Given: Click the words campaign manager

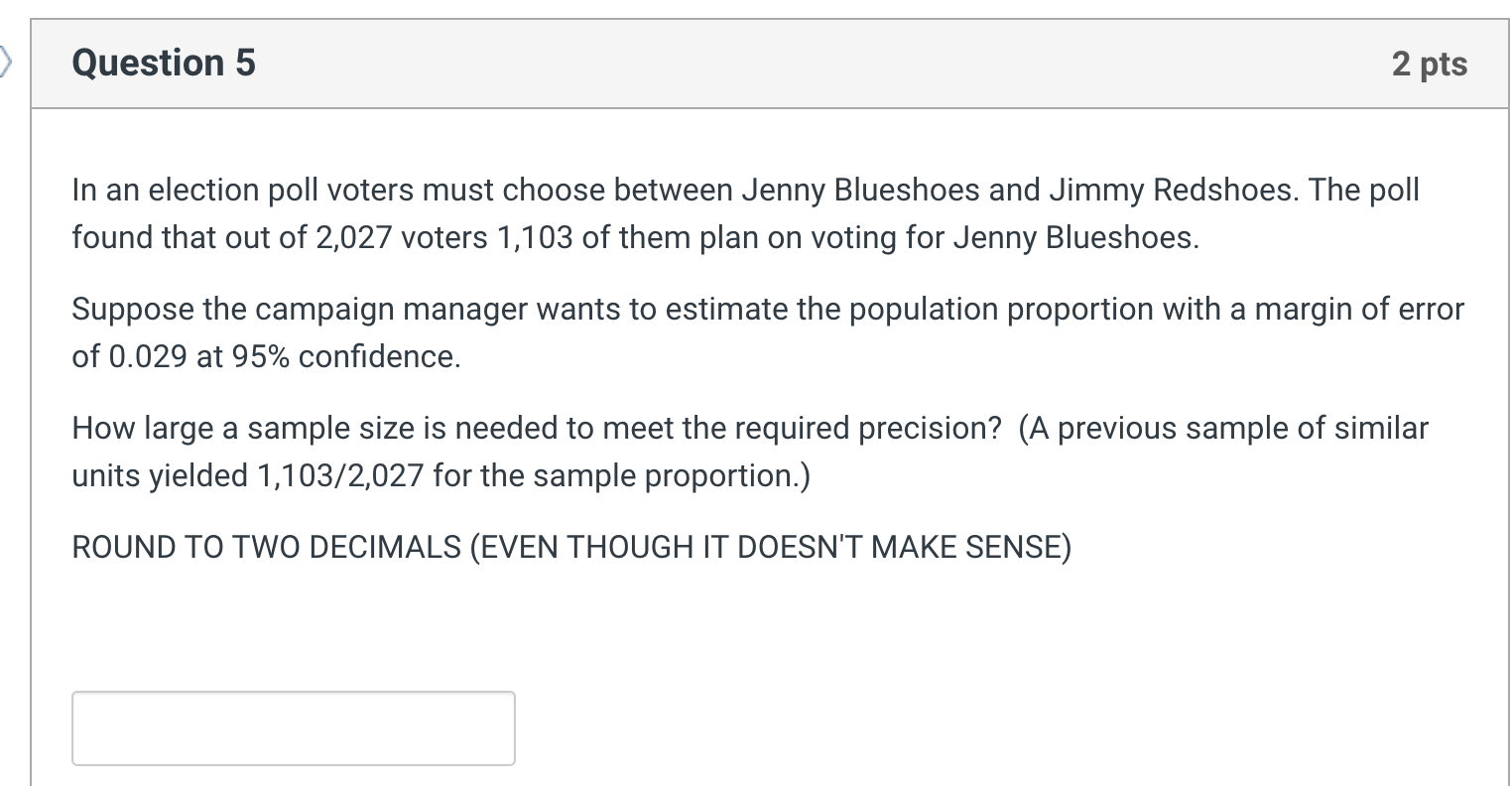Looking at the screenshot, I should (x=395, y=311).
